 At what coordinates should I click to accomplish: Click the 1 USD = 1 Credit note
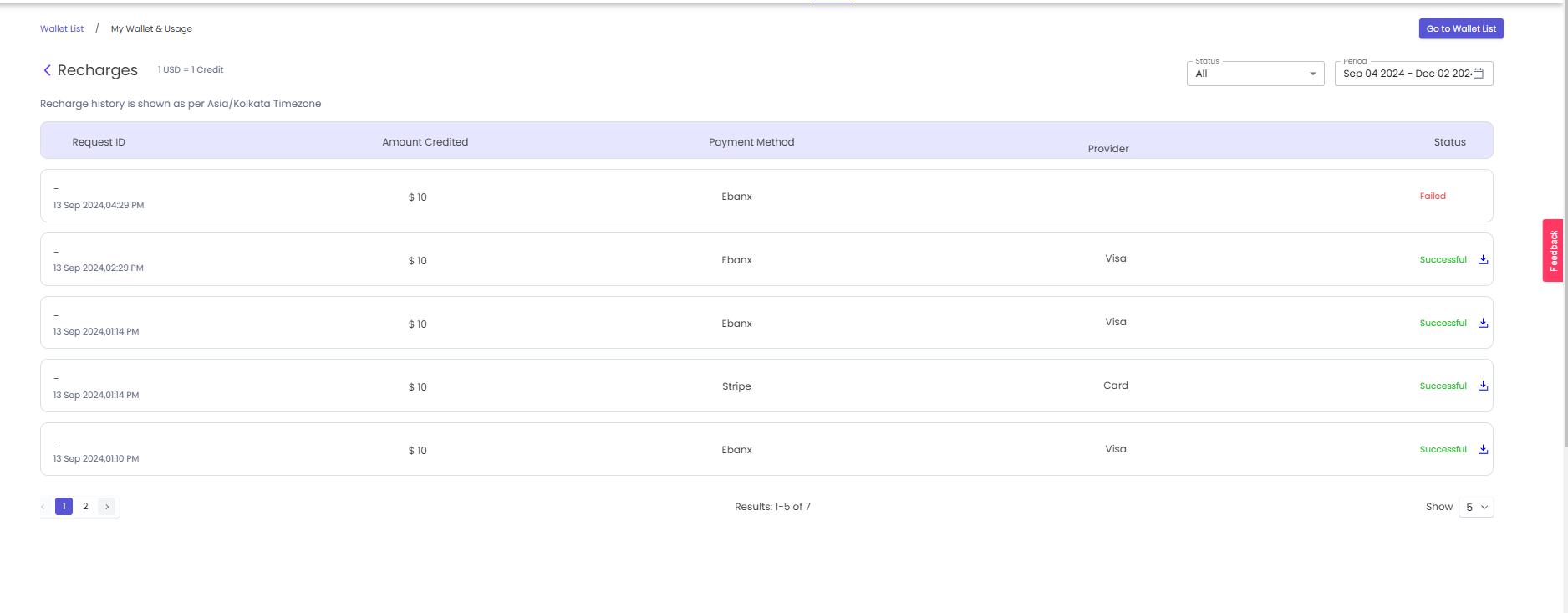191,69
